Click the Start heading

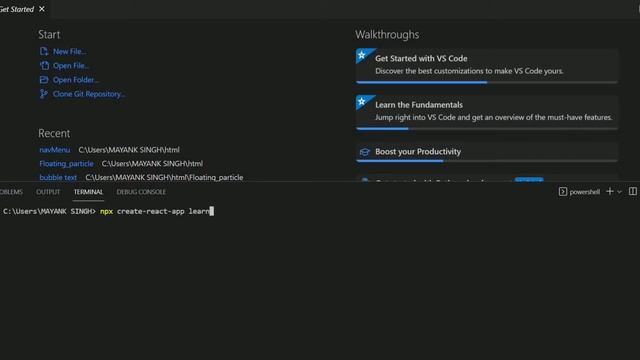tap(49, 35)
